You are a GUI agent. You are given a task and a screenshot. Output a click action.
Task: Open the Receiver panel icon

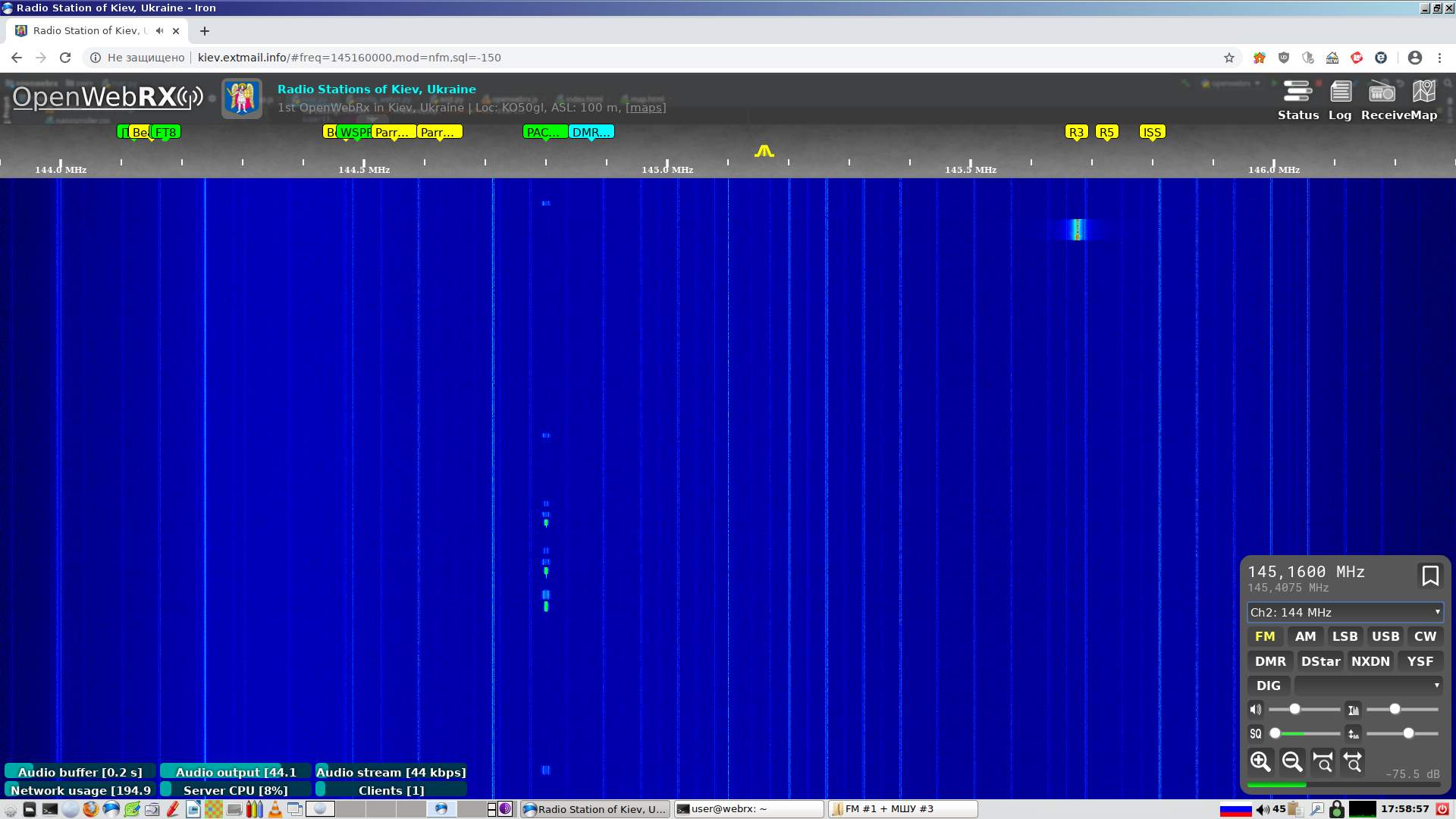coord(1382,100)
